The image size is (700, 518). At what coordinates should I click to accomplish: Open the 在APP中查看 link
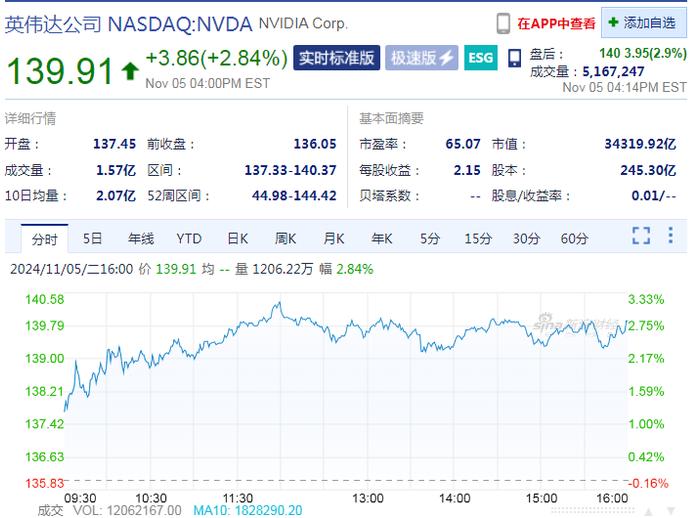[x=556, y=24]
